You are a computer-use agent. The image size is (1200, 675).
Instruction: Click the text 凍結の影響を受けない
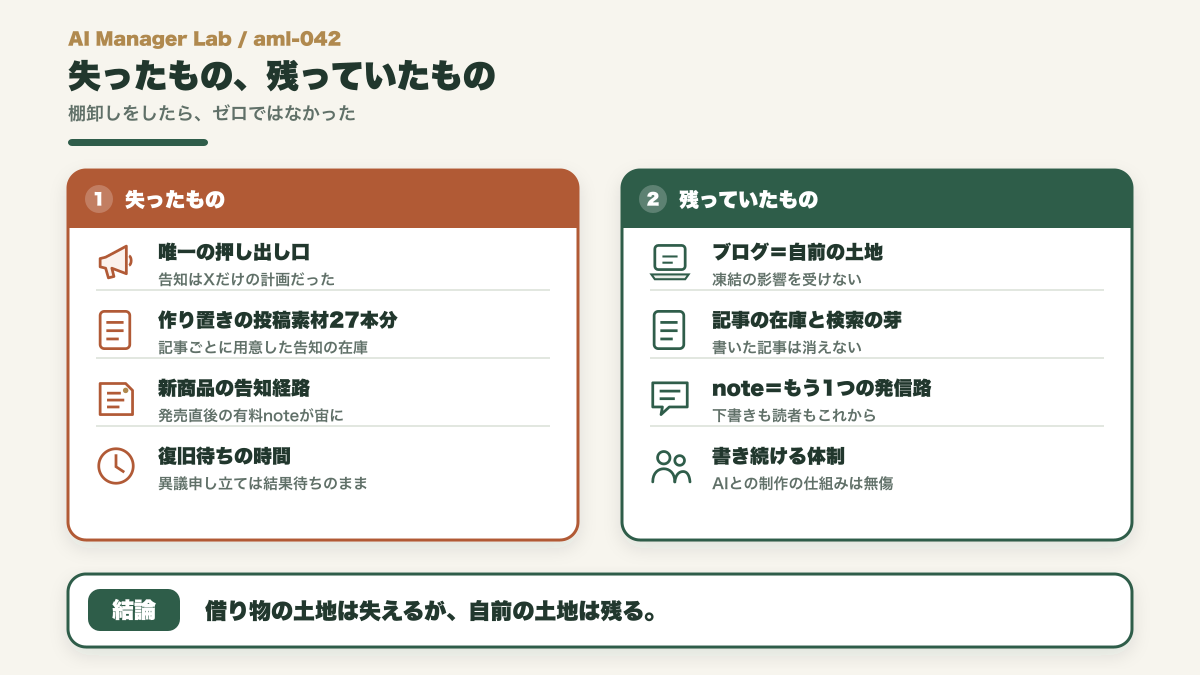[787, 279]
